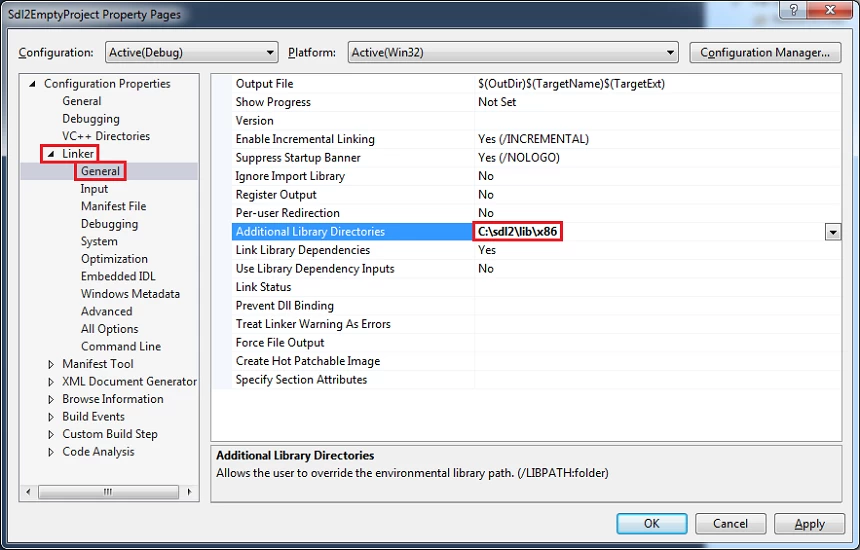Collapse Configuration Properties node
Viewport: 860px width, 550px height.
33,84
